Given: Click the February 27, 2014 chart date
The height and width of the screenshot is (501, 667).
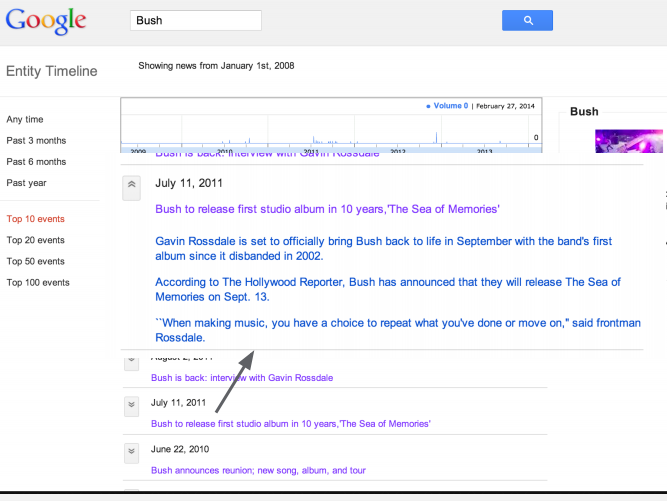Looking at the screenshot, I should pyautogui.click(x=505, y=106).
